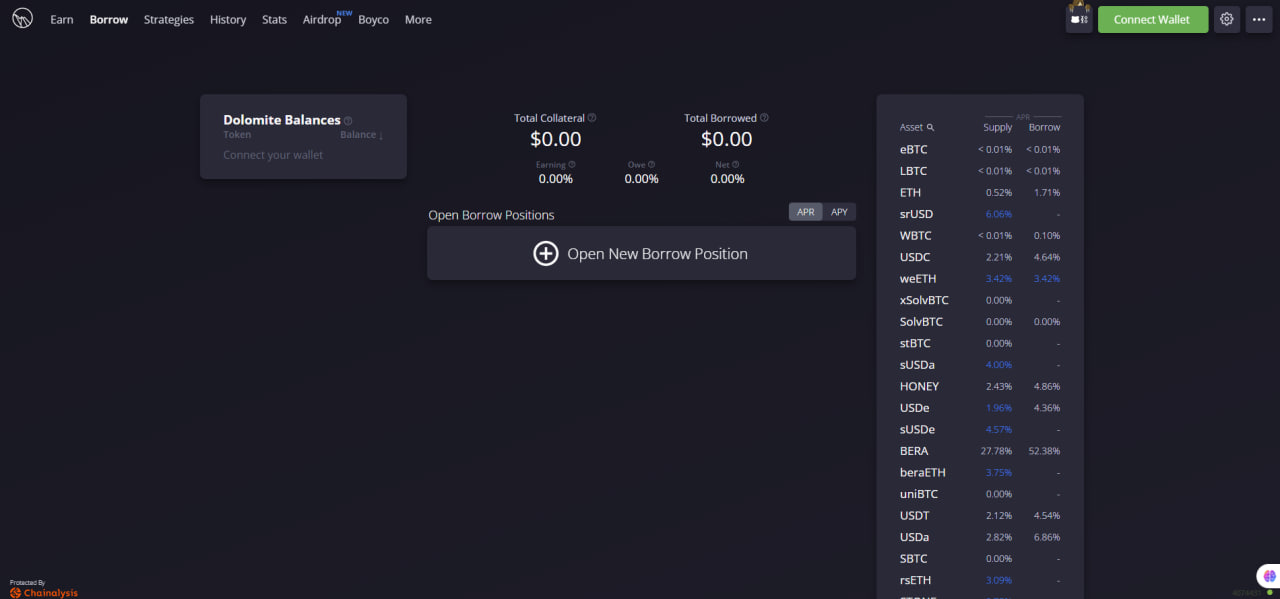Image resolution: width=1280 pixels, height=599 pixels.
Task: Switch rate display to APY
Action: pyautogui.click(x=839, y=212)
